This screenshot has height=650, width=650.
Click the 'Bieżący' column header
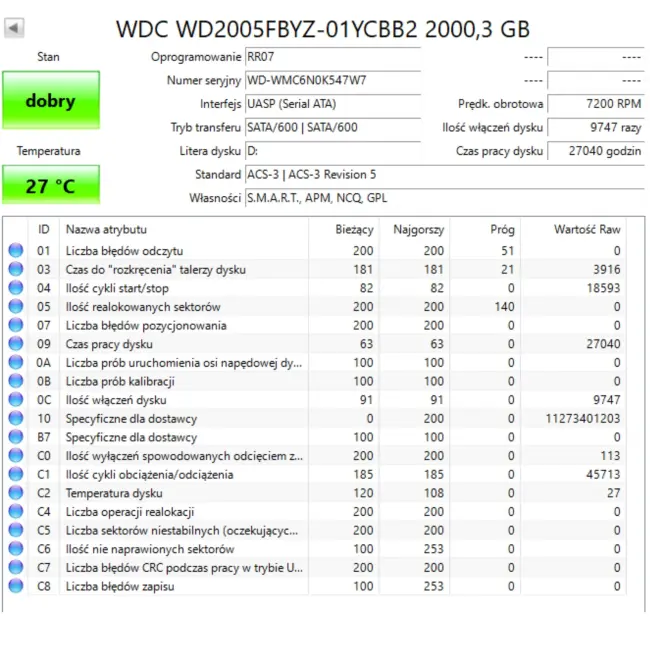point(344,229)
